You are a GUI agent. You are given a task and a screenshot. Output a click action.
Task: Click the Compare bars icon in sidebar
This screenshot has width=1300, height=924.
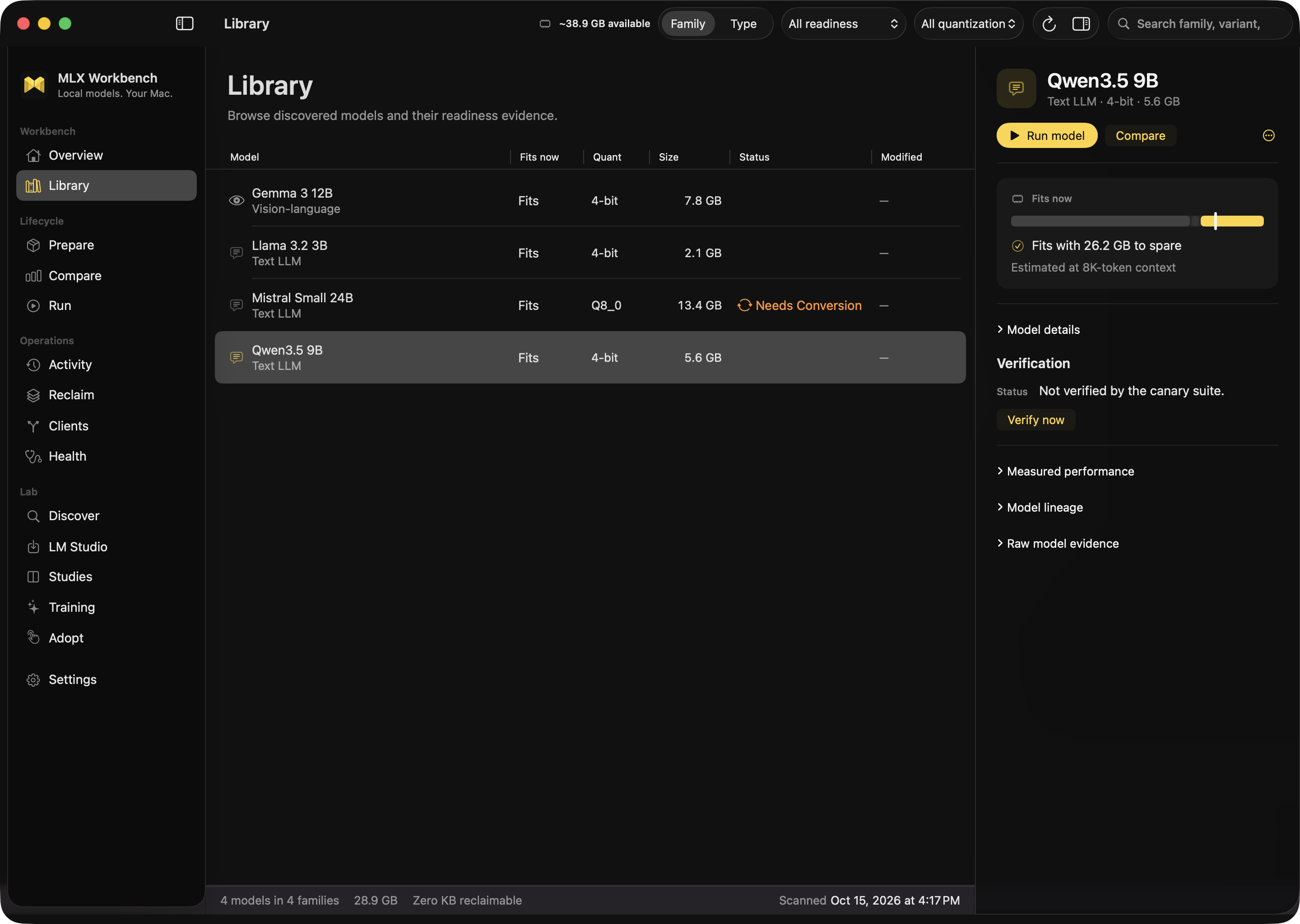point(33,276)
